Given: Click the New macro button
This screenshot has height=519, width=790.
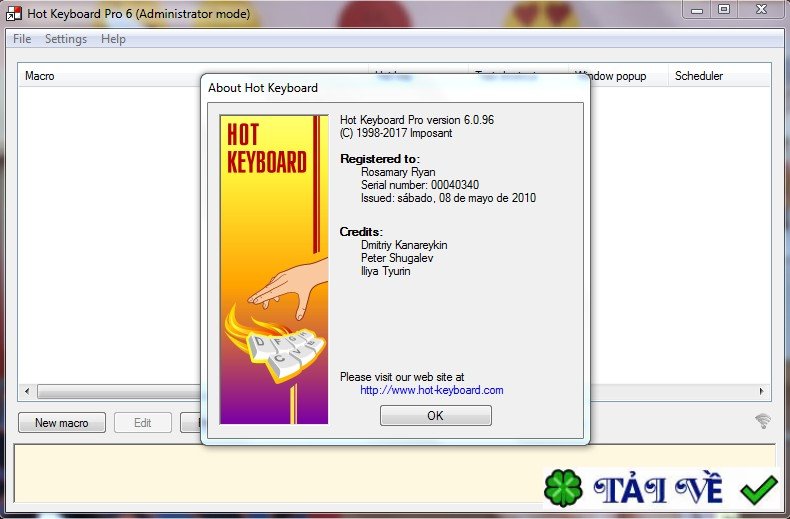Looking at the screenshot, I should point(62,423).
